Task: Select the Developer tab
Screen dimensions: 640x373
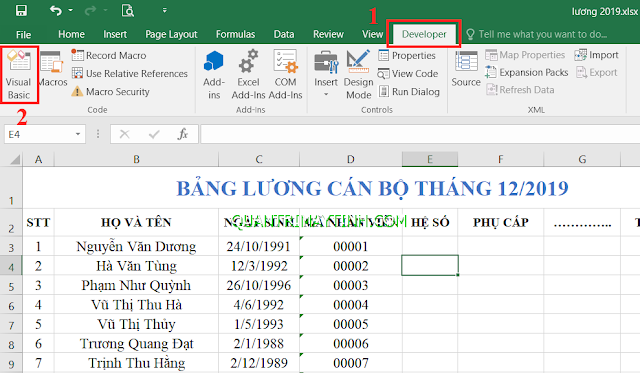Action: tap(424, 34)
